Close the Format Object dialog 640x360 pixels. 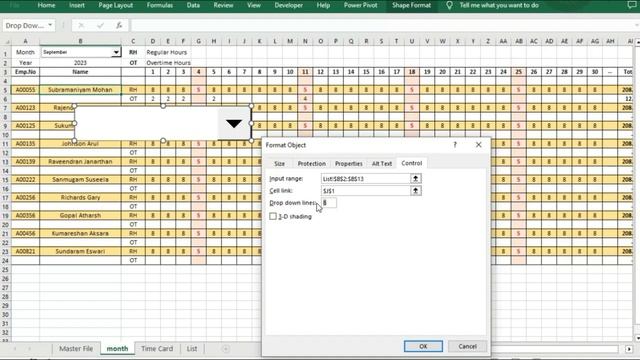[478, 144]
